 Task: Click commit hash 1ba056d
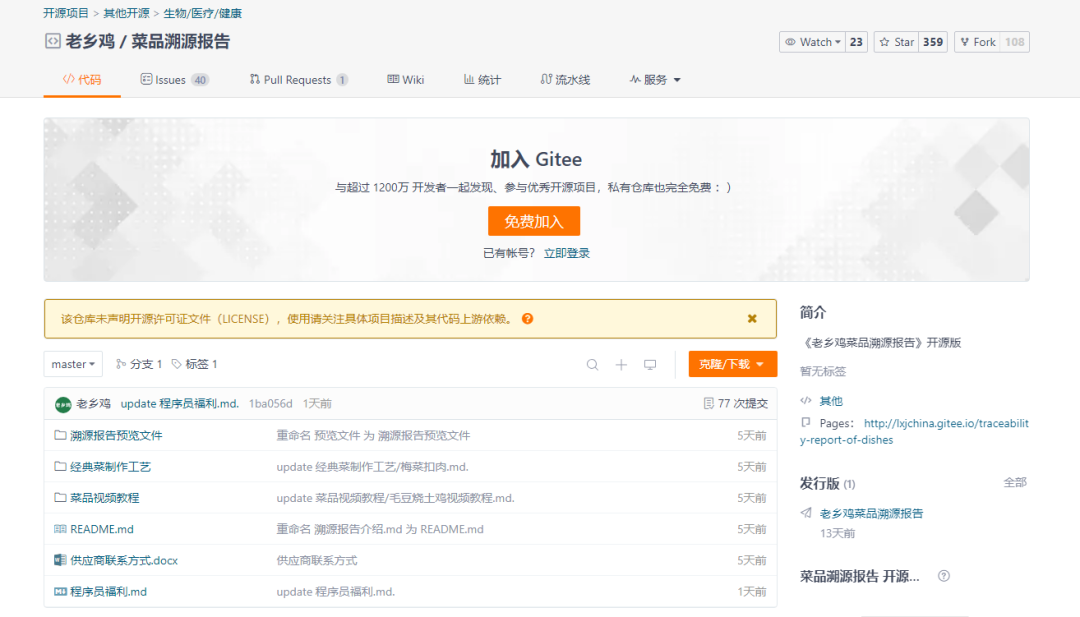(271, 404)
